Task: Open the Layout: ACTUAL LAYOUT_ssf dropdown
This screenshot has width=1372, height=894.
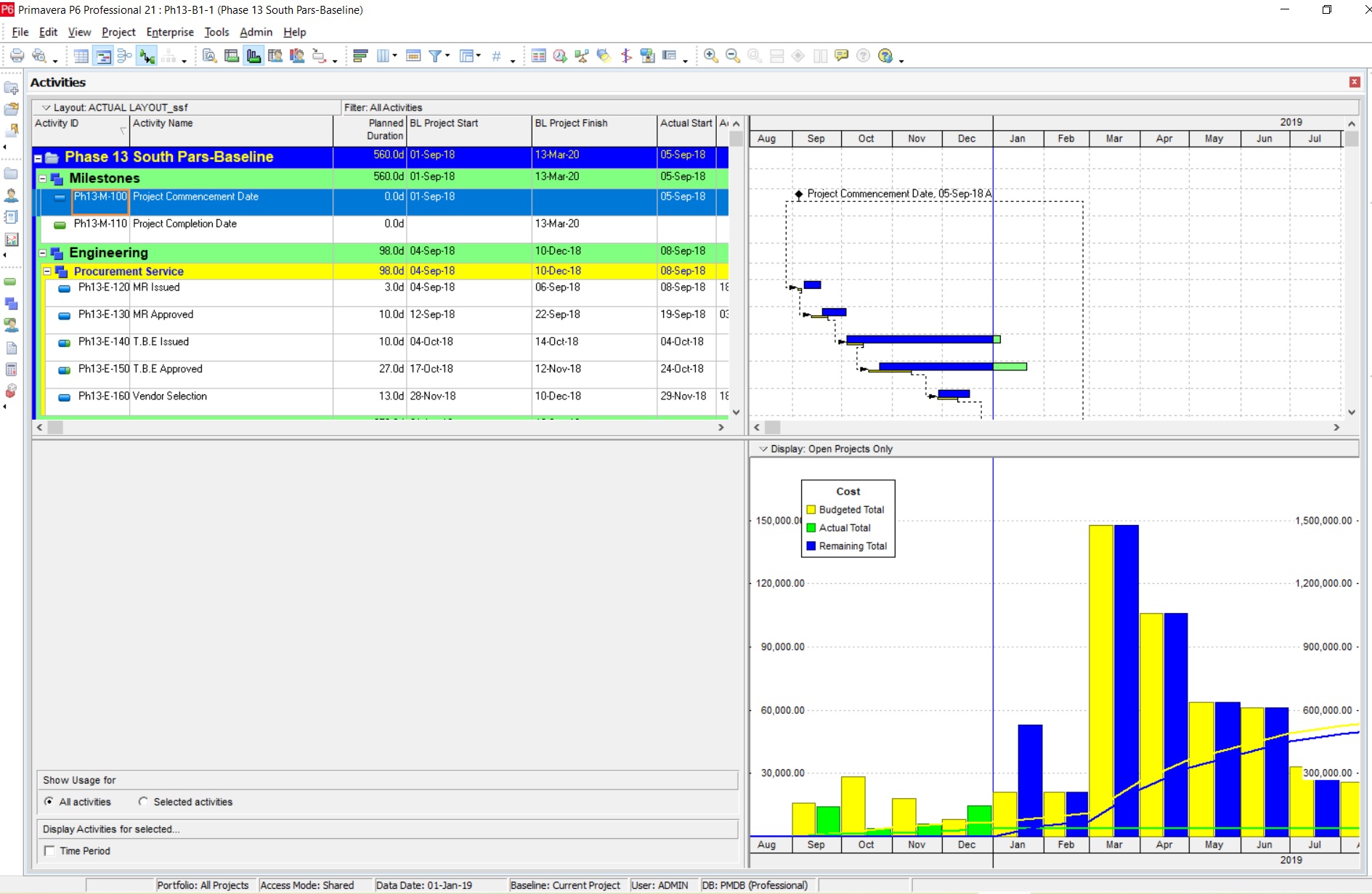Action: 46,107
